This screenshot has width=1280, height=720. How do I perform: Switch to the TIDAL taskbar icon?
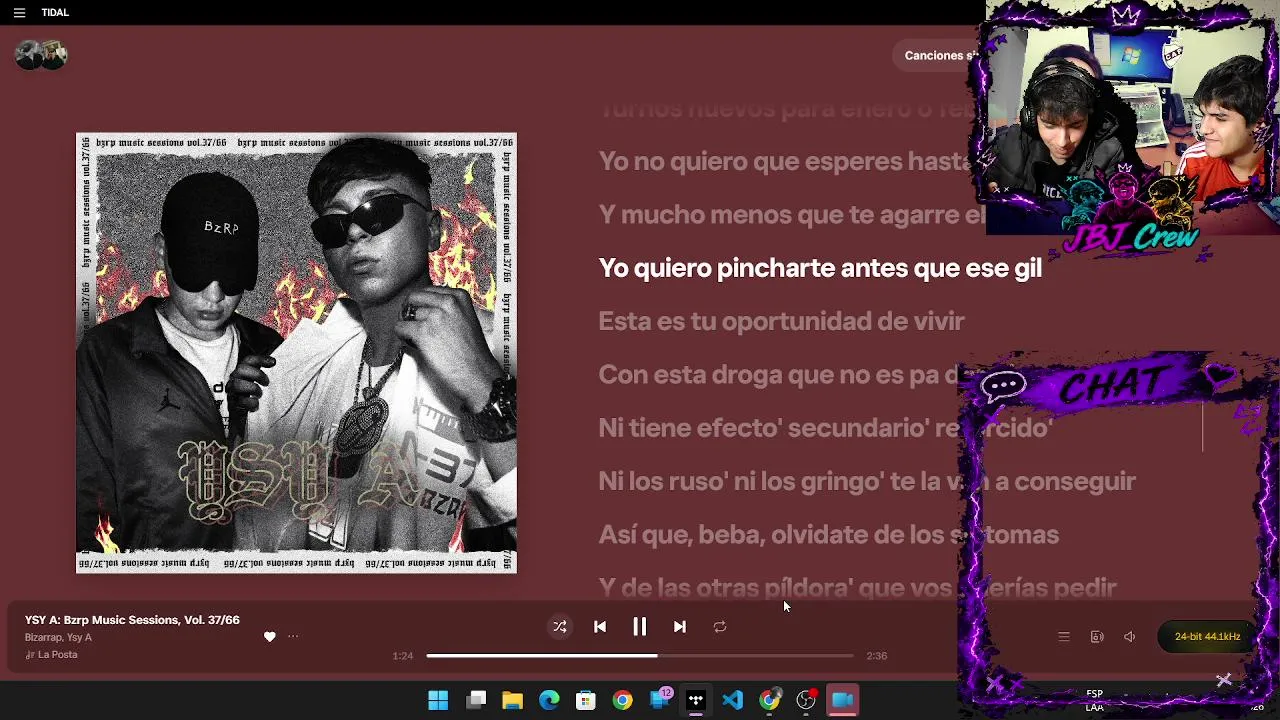(696, 700)
